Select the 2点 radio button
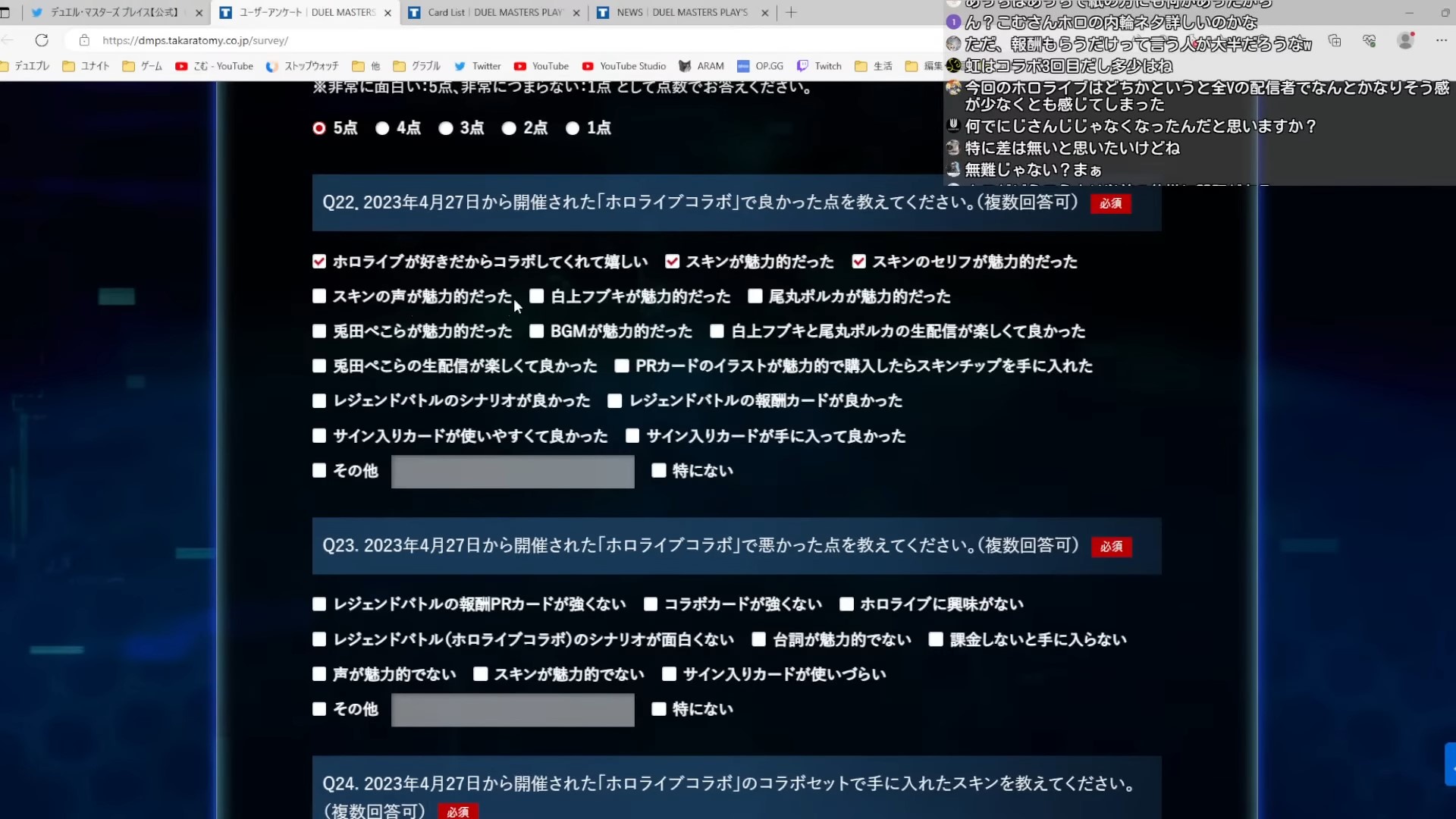 pos(509,128)
